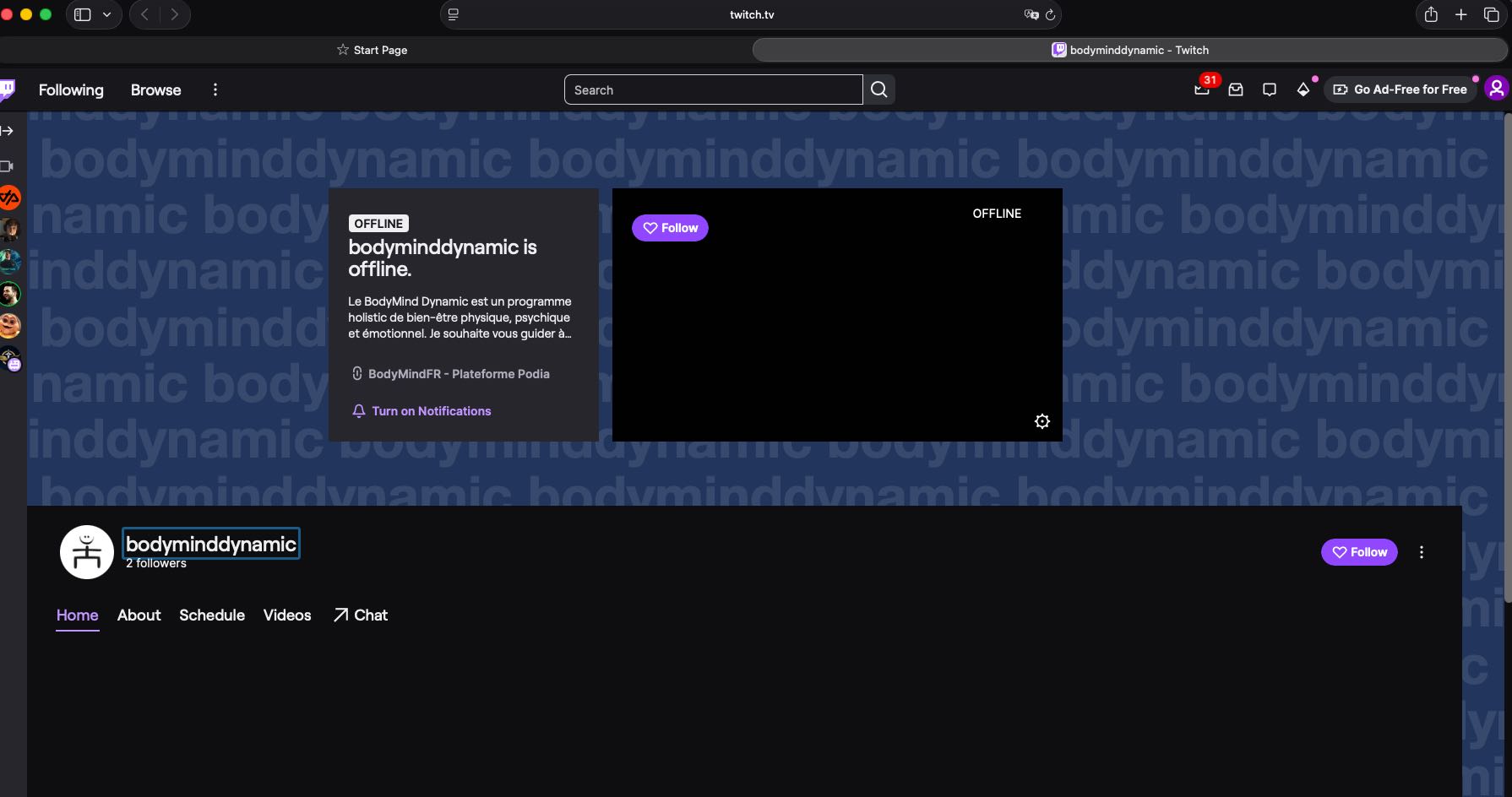
Task: Expand the left sidebar with arrow icon
Action: [x=8, y=131]
